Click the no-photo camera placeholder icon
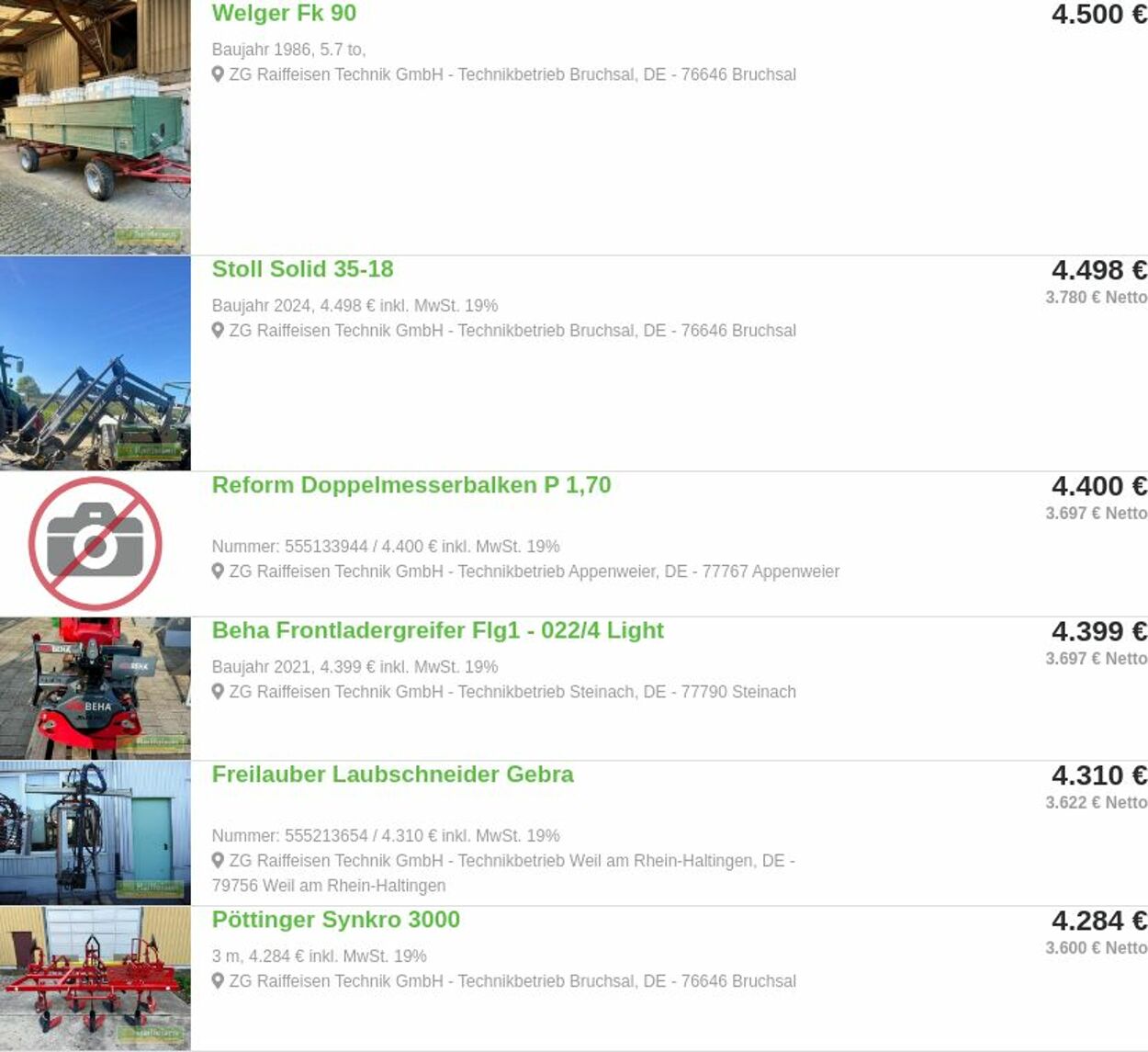 [96, 544]
